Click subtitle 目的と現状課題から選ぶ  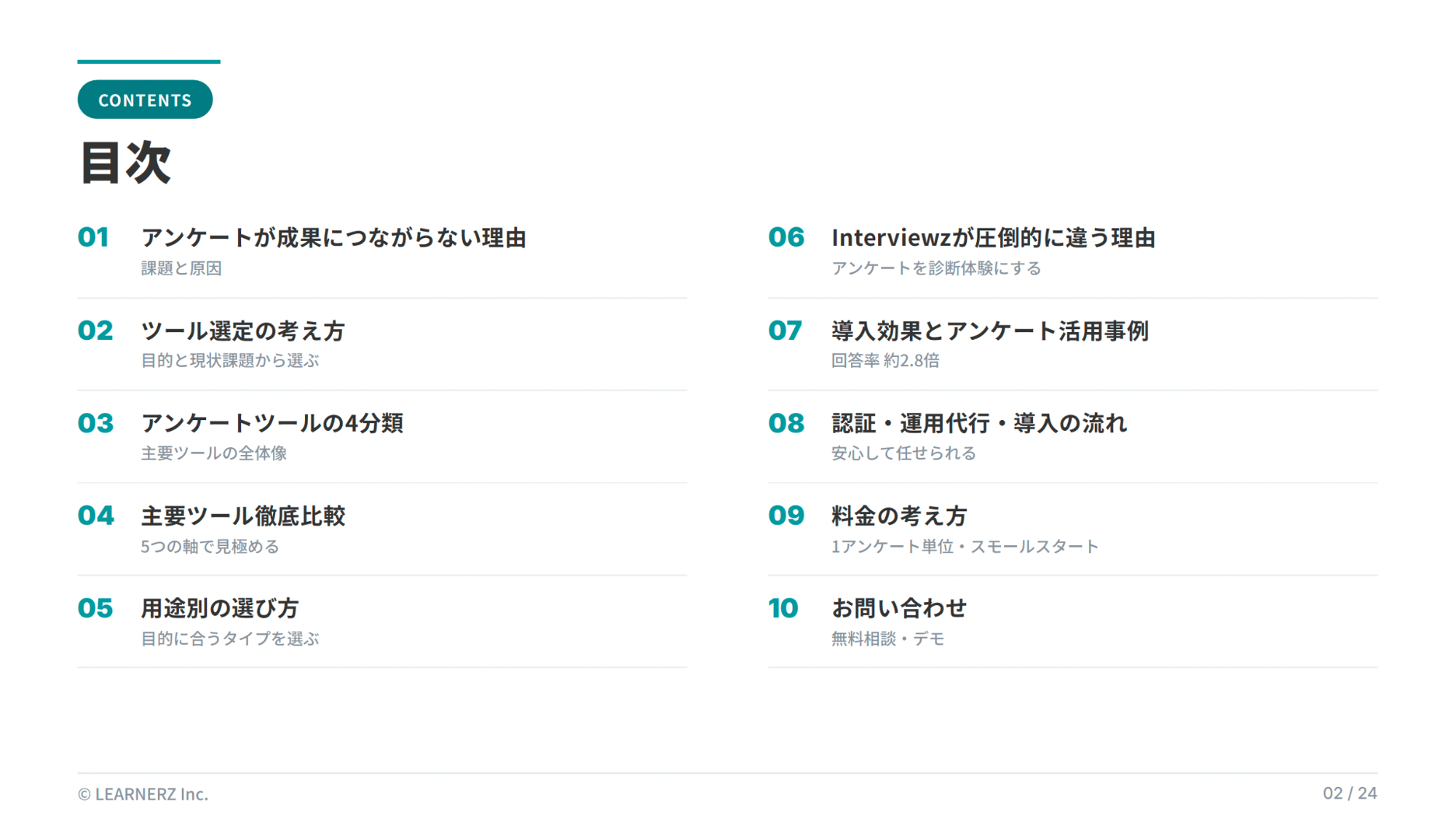click(230, 360)
